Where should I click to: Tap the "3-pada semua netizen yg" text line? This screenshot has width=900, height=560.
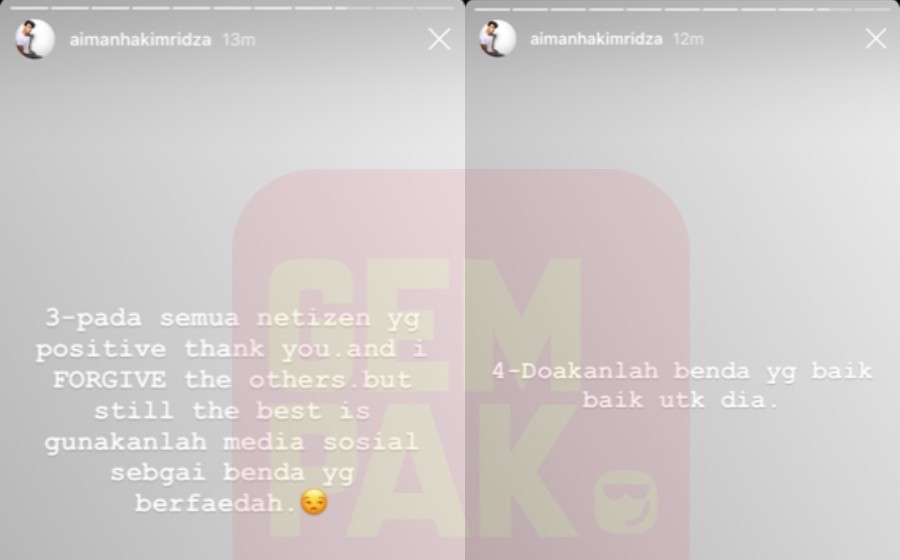tap(232, 318)
